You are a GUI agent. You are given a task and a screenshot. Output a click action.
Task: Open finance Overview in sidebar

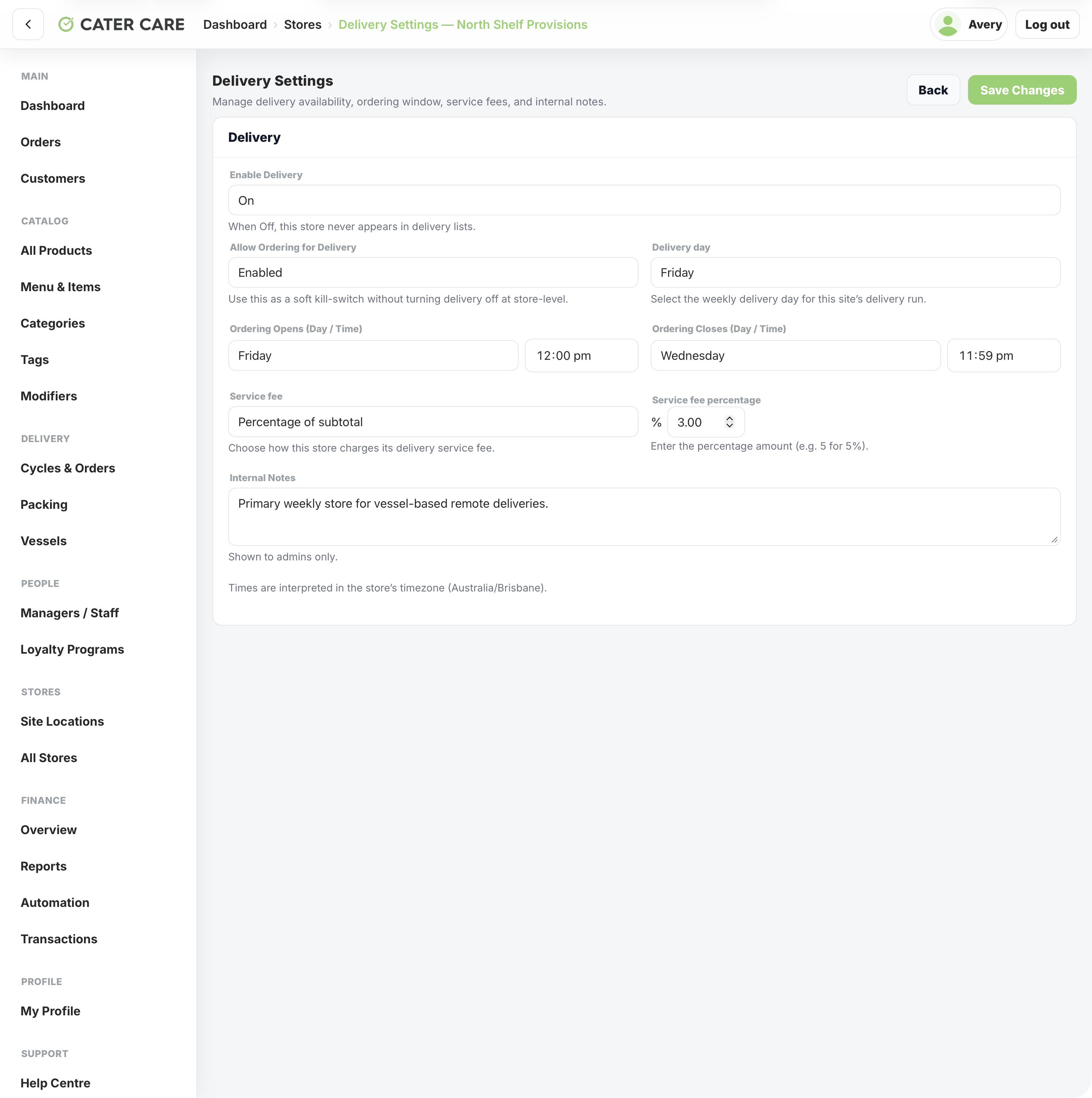click(48, 830)
